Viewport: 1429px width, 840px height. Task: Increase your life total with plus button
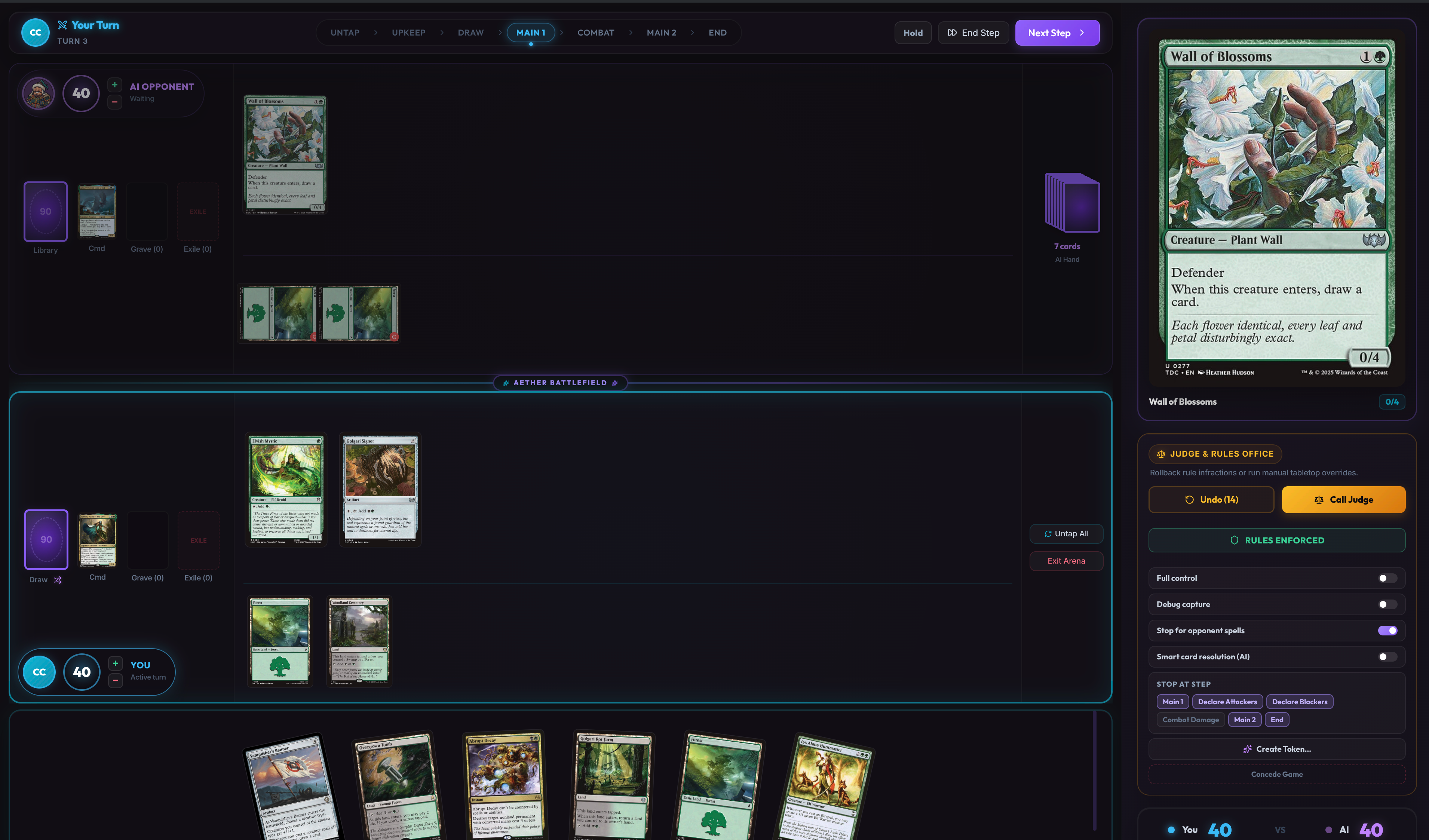[115, 663]
